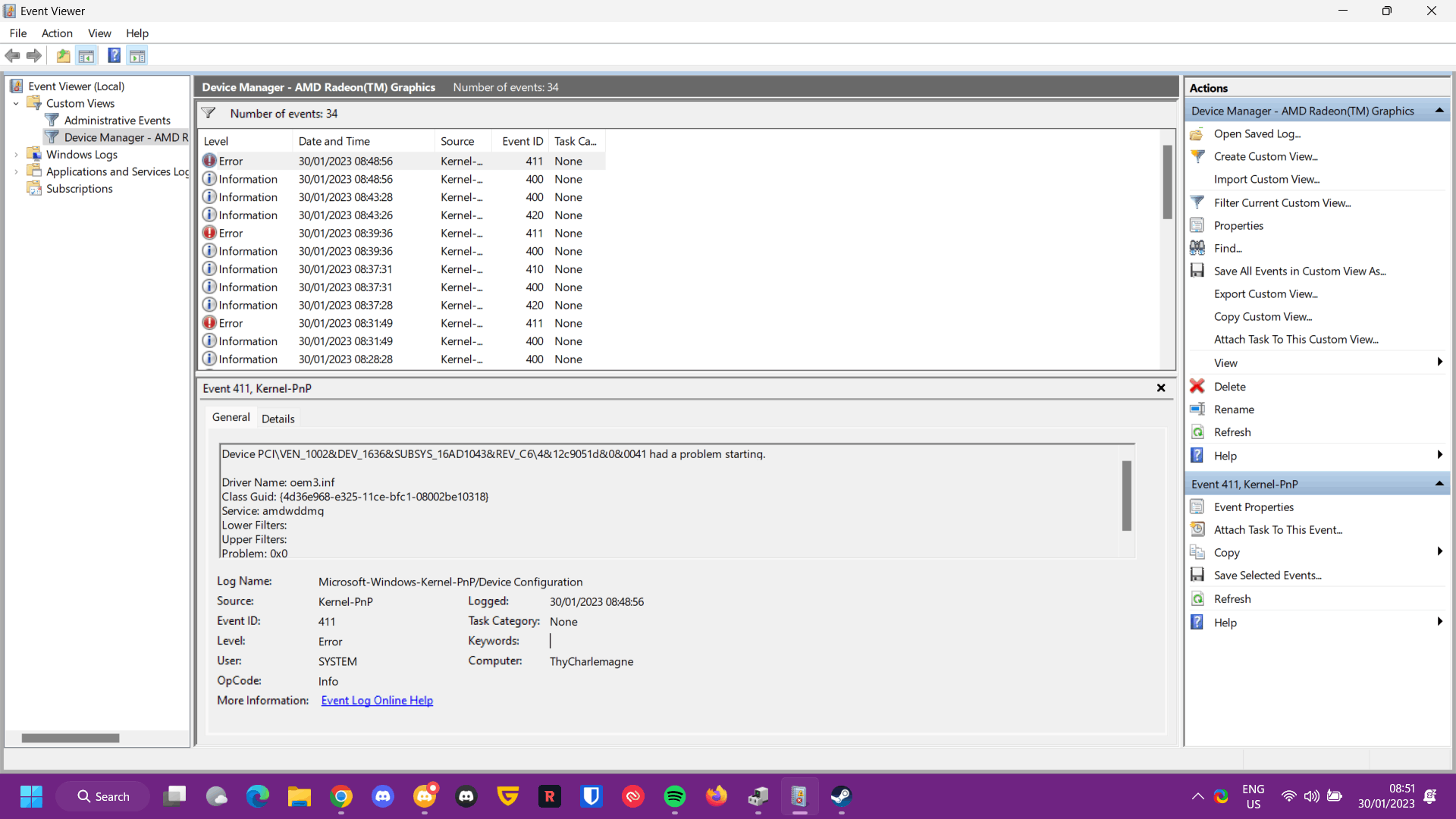Click the event list vertical scrollbar thumb
The width and height of the screenshot is (1456, 819).
1167,182
